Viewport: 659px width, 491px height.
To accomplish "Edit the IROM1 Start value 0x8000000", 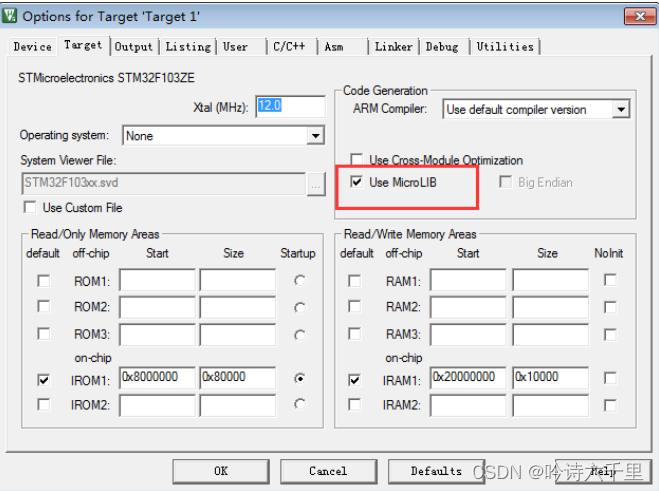I will [x=158, y=377].
